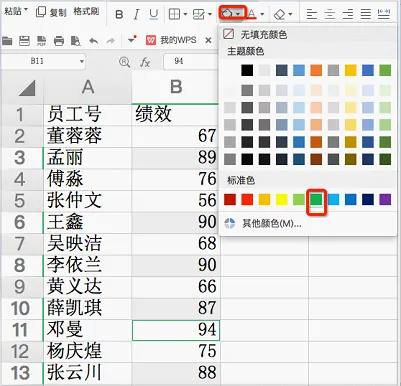Select column A header
Image resolution: width=401 pixels, height=386 pixels.
tap(88, 87)
